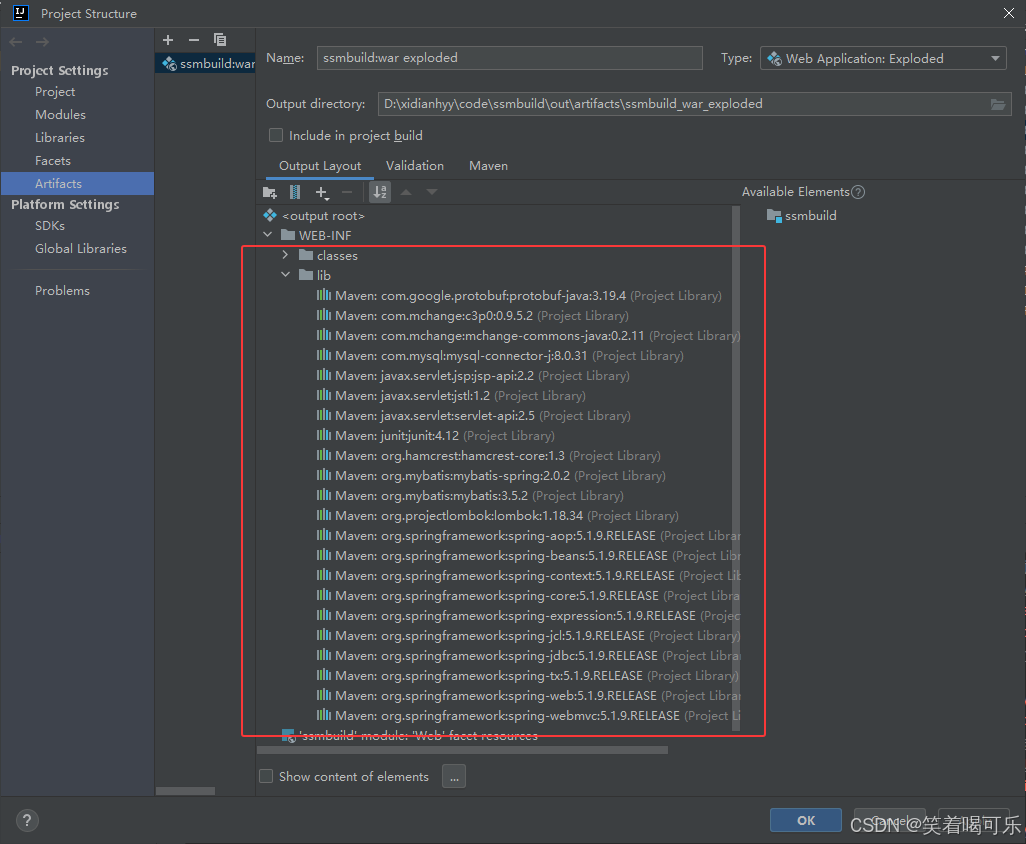Check Show content of elements

coord(266,777)
